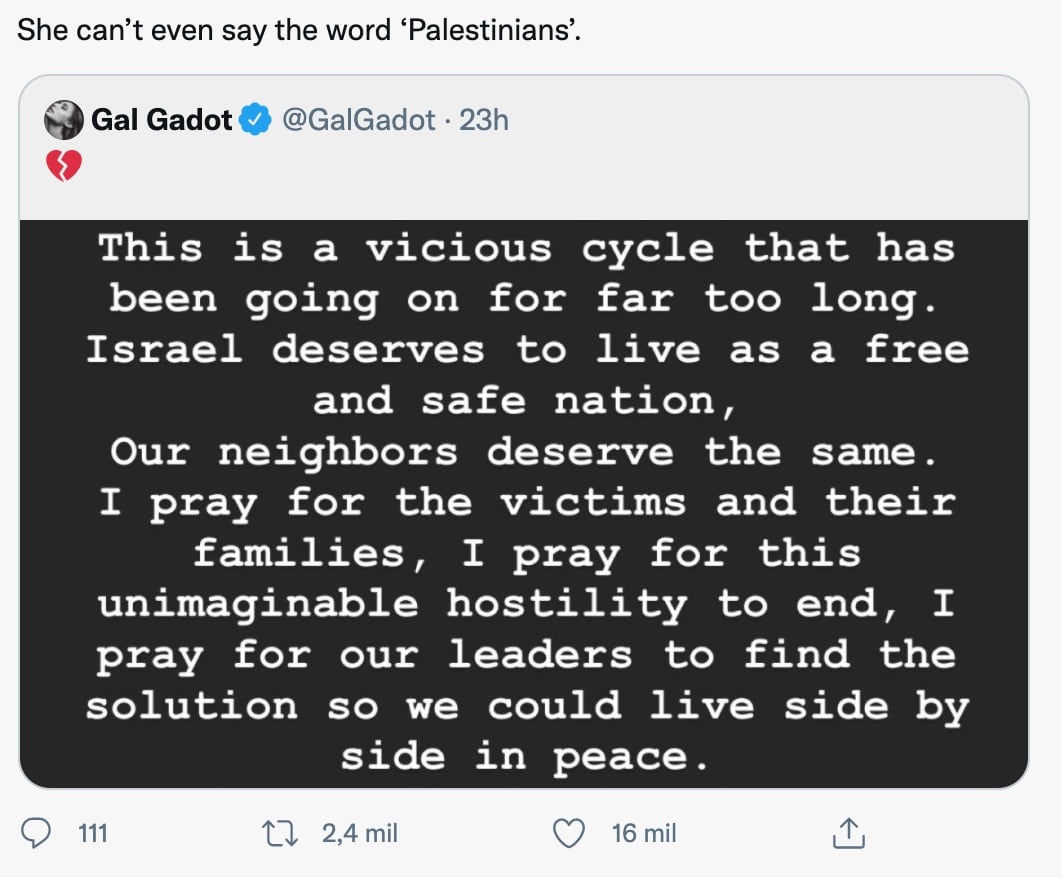Viewport: 1062px width, 886px height.
Task: Click 'Our neighbors deserve the same' line
Action: click(x=524, y=452)
